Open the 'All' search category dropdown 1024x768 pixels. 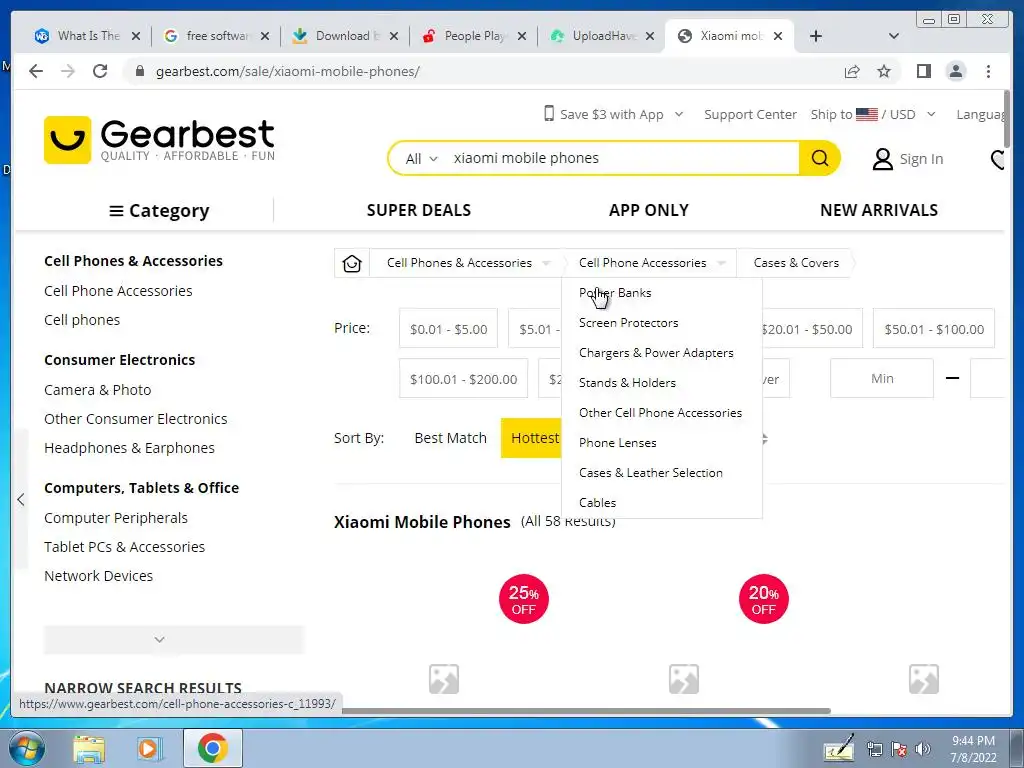coord(421,159)
